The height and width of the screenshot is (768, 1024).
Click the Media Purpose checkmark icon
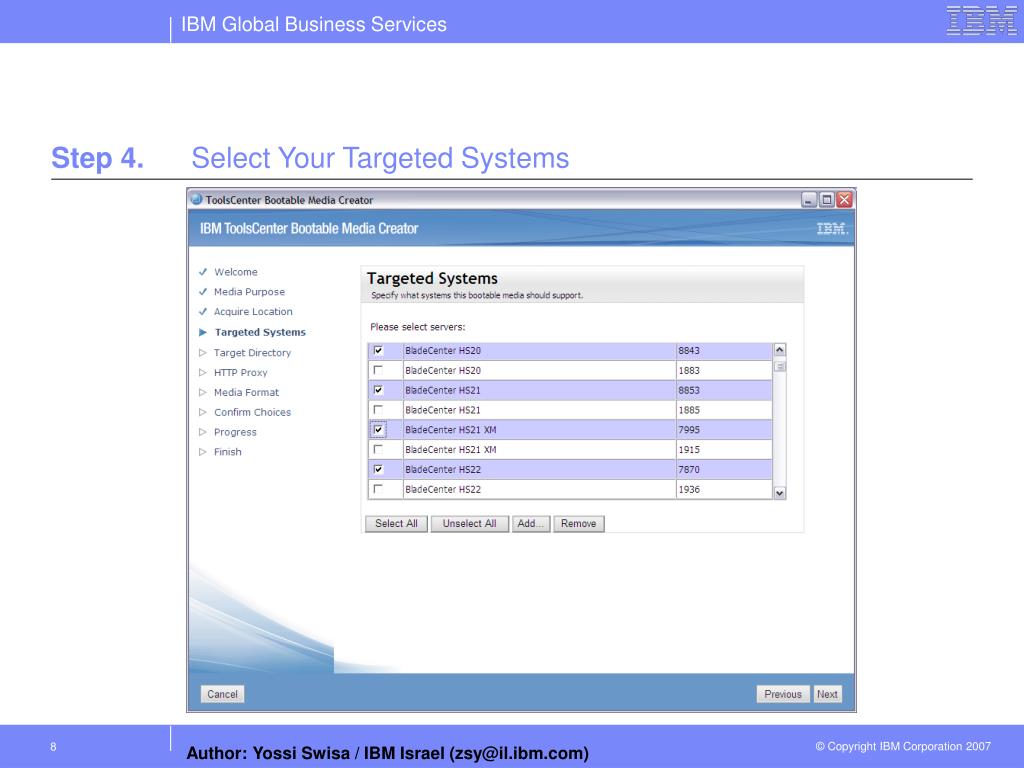203,292
